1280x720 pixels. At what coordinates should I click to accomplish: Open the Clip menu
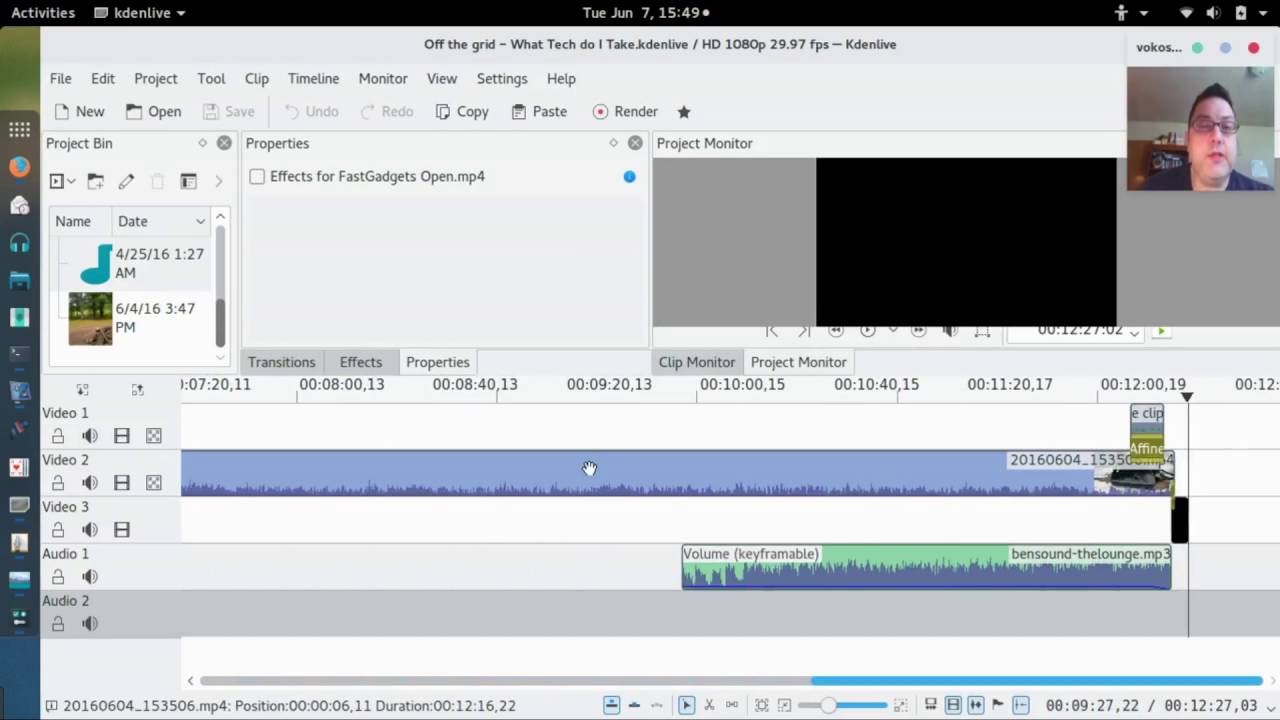tap(257, 79)
